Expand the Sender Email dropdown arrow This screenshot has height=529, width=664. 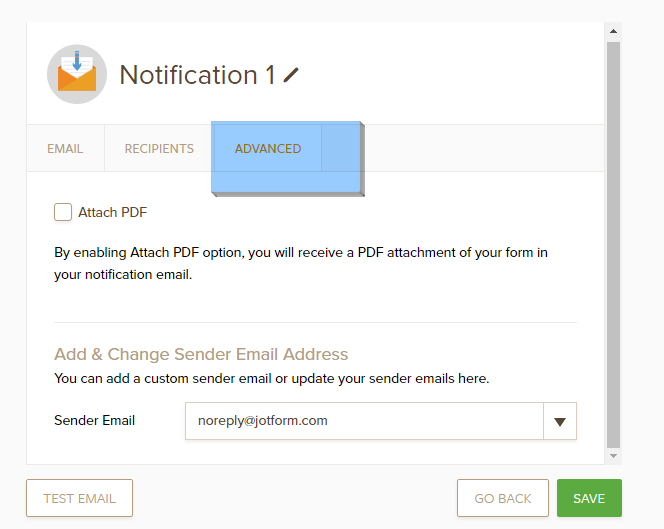559,422
